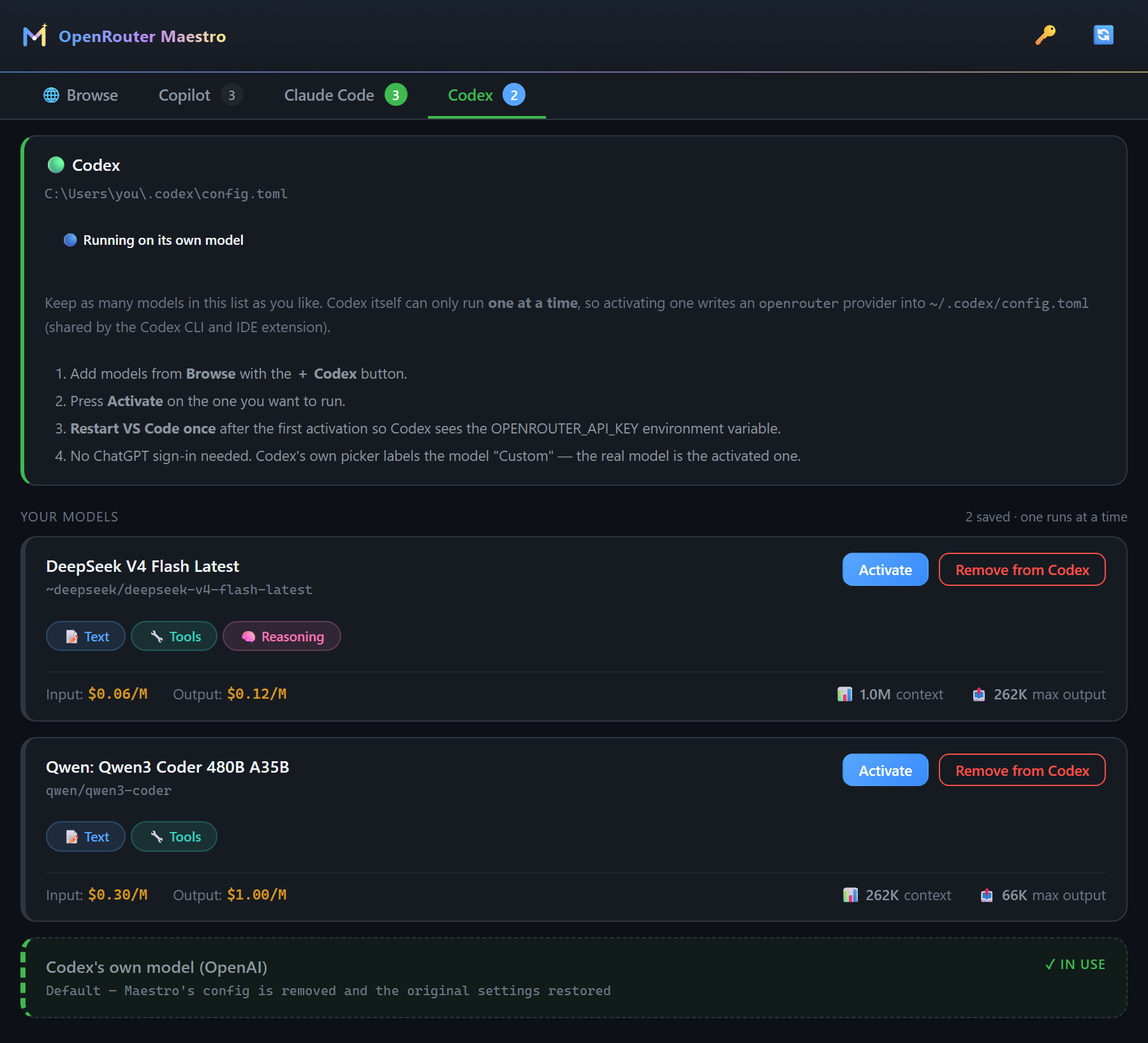The image size is (1148, 1043).
Task: Click the blue dot beside Running on its own model
Action: [70, 240]
